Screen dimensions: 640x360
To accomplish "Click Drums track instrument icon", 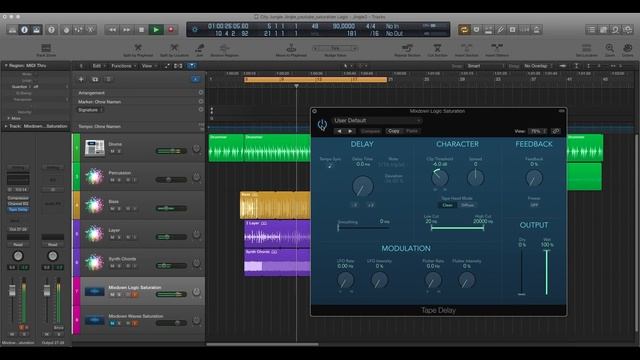I will 95,148.
